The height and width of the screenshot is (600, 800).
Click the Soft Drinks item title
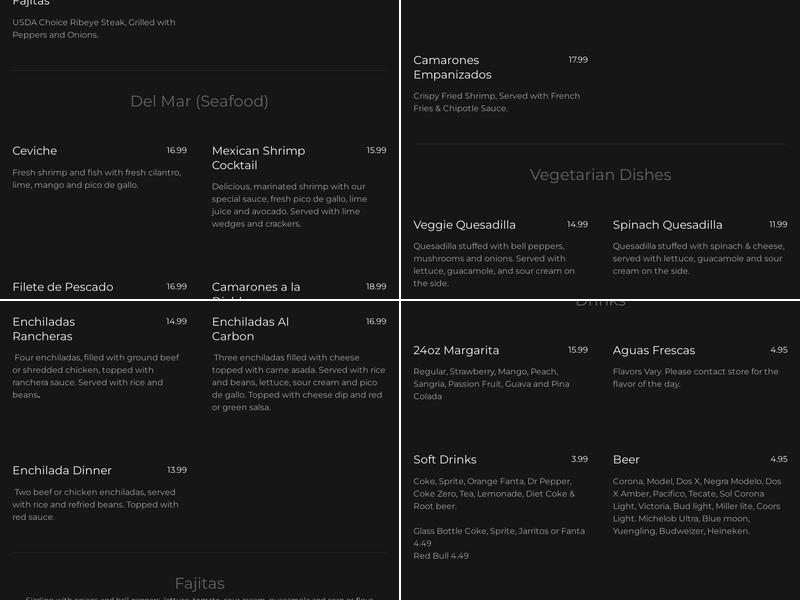tap(444, 460)
